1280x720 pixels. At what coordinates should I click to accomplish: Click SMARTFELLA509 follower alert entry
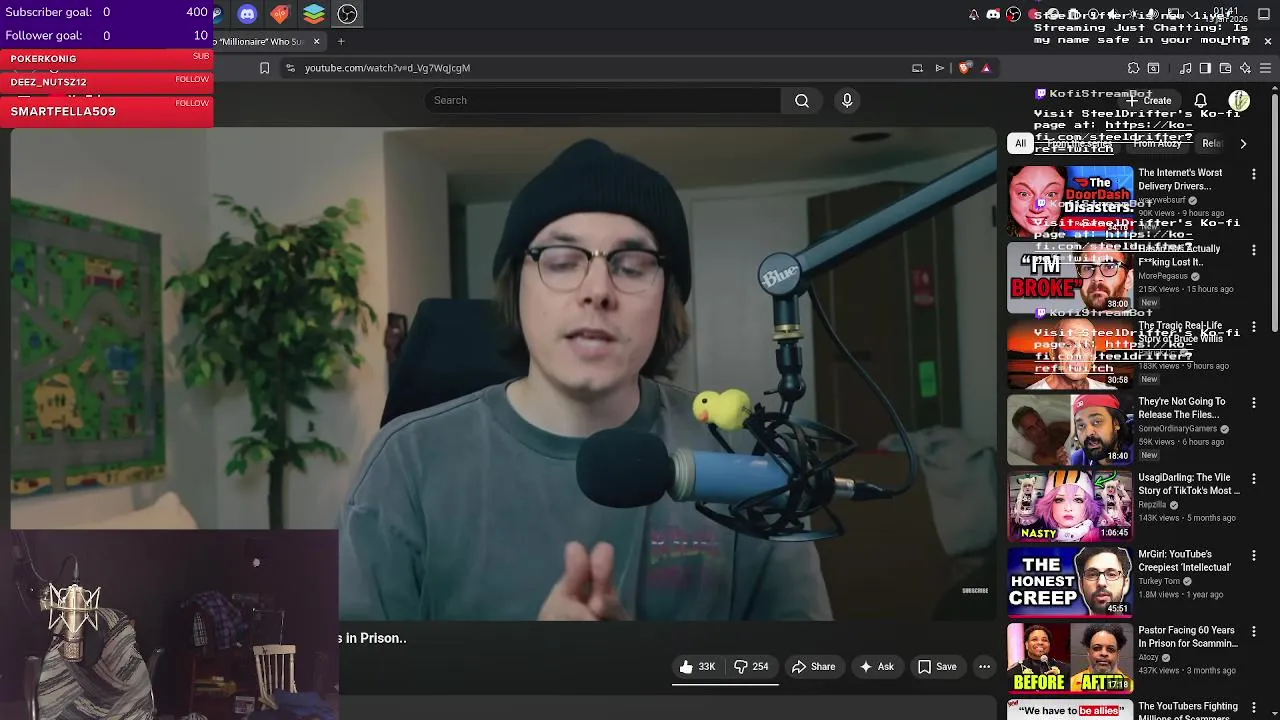[106, 111]
